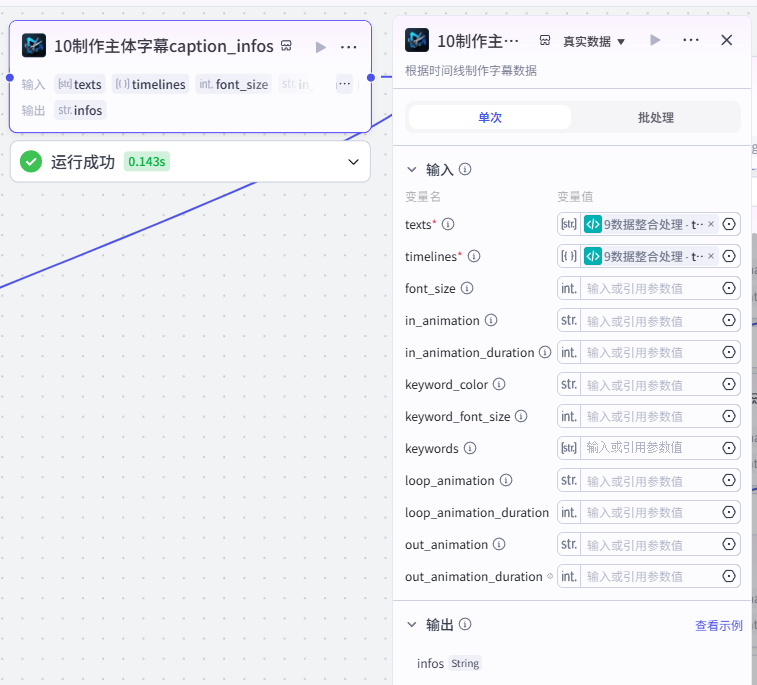The image size is (757, 685).
Task: Click the in_animation value input field
Action: [649, 321]
